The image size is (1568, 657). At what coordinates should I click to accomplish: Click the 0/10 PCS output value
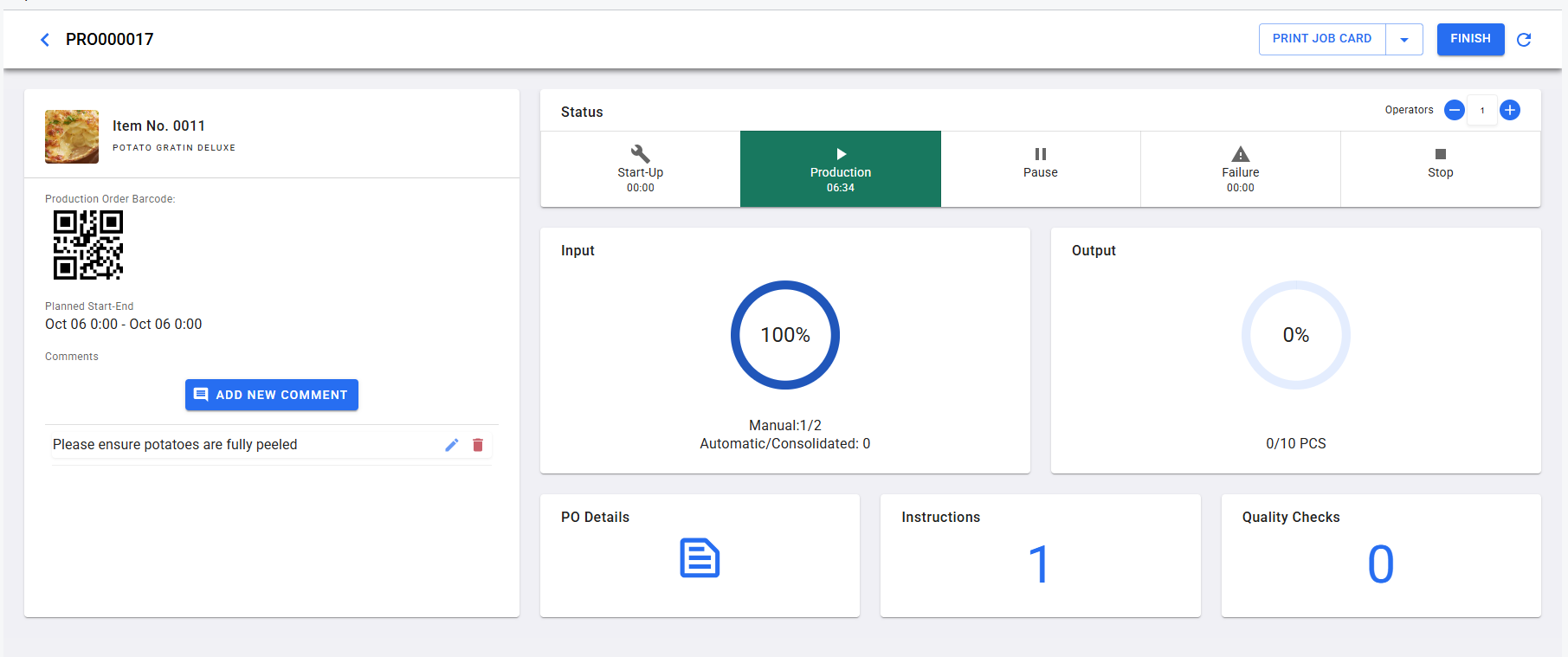[1296, 444]
